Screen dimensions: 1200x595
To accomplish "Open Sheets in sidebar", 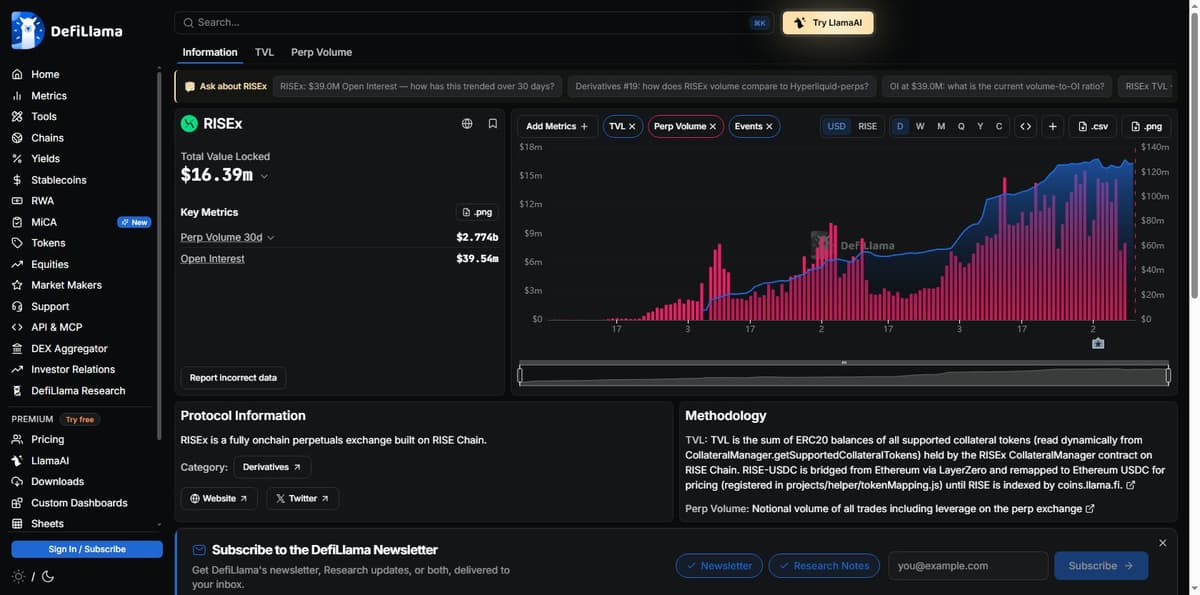I will pyautogui.click(x=47, y=524).
